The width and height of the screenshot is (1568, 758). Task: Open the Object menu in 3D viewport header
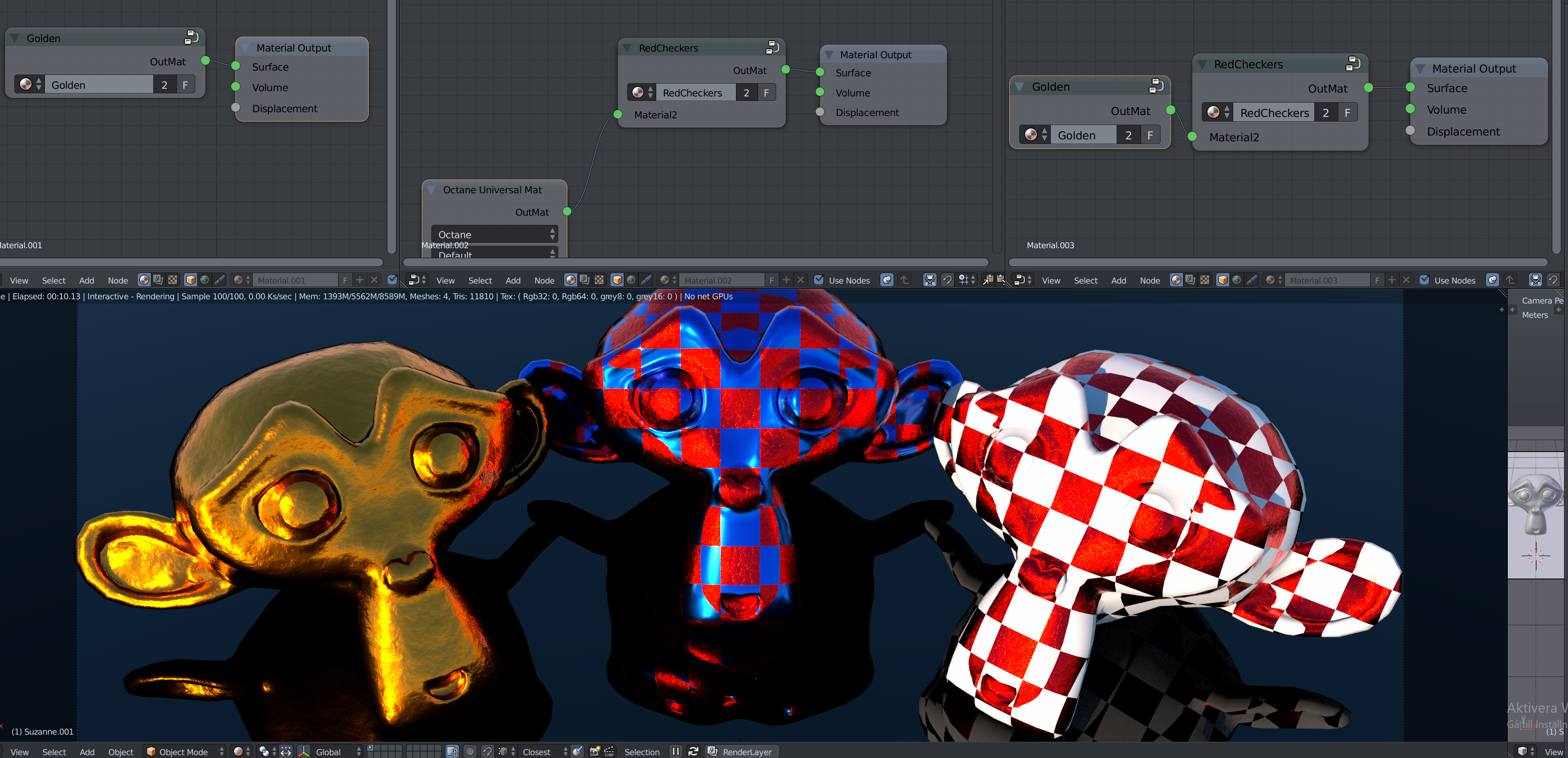point(120,752)
